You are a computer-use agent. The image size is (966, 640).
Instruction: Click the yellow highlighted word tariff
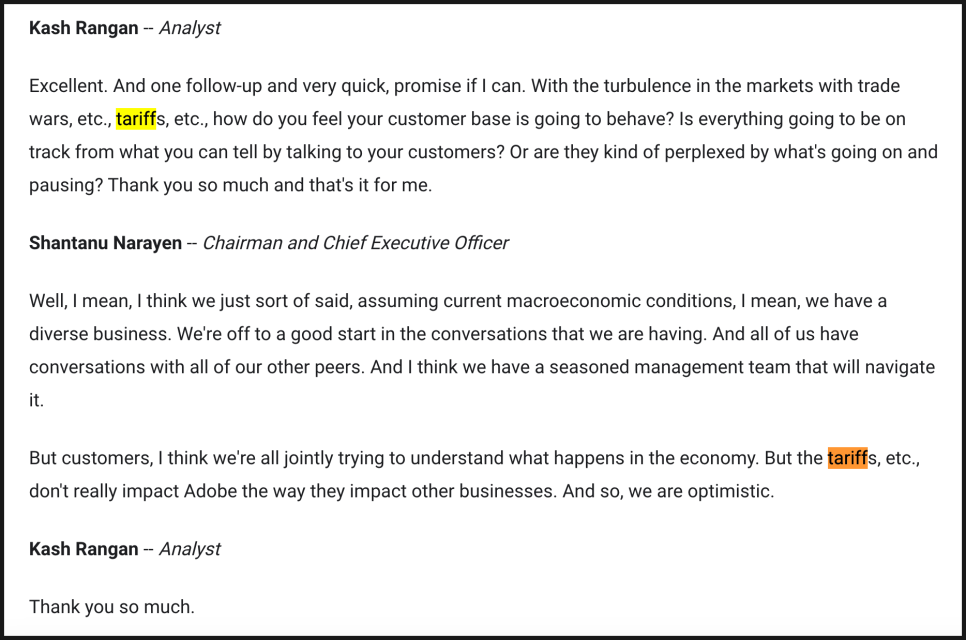pos(136,118)
